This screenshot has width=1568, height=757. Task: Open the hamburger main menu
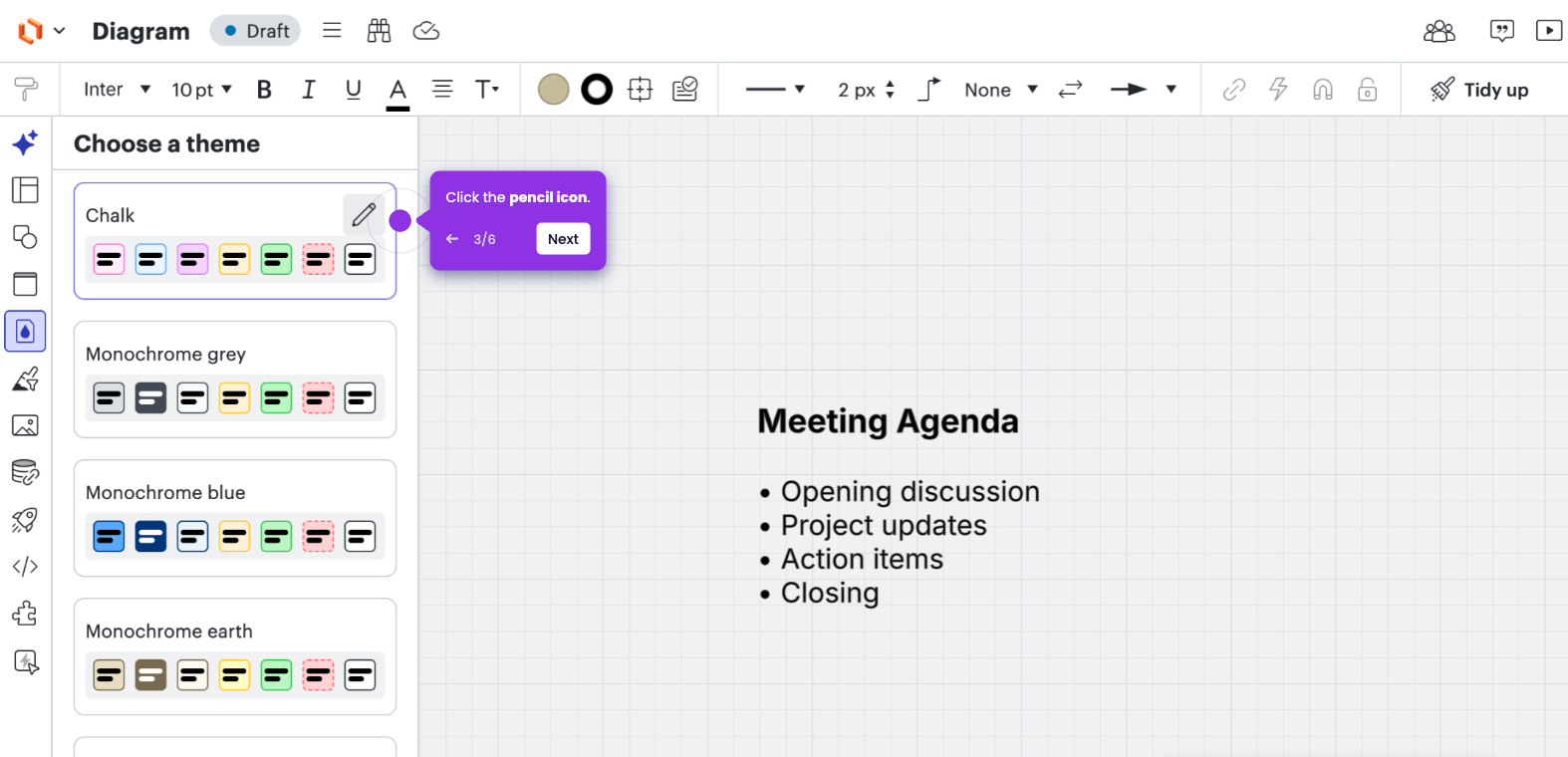332,31
